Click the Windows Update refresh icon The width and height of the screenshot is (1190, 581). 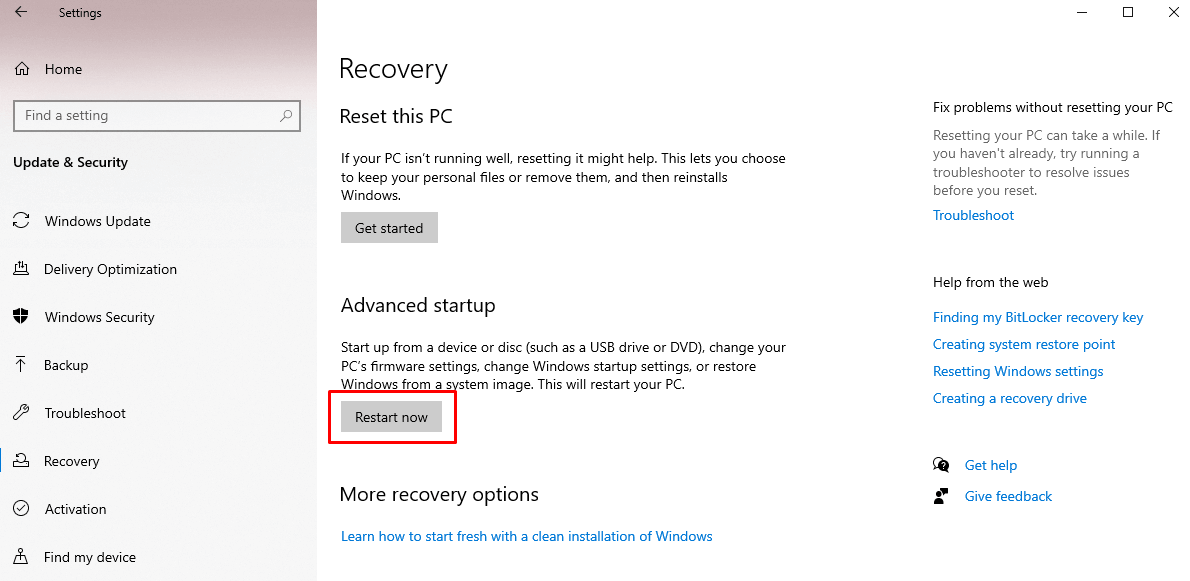(21, 221)
